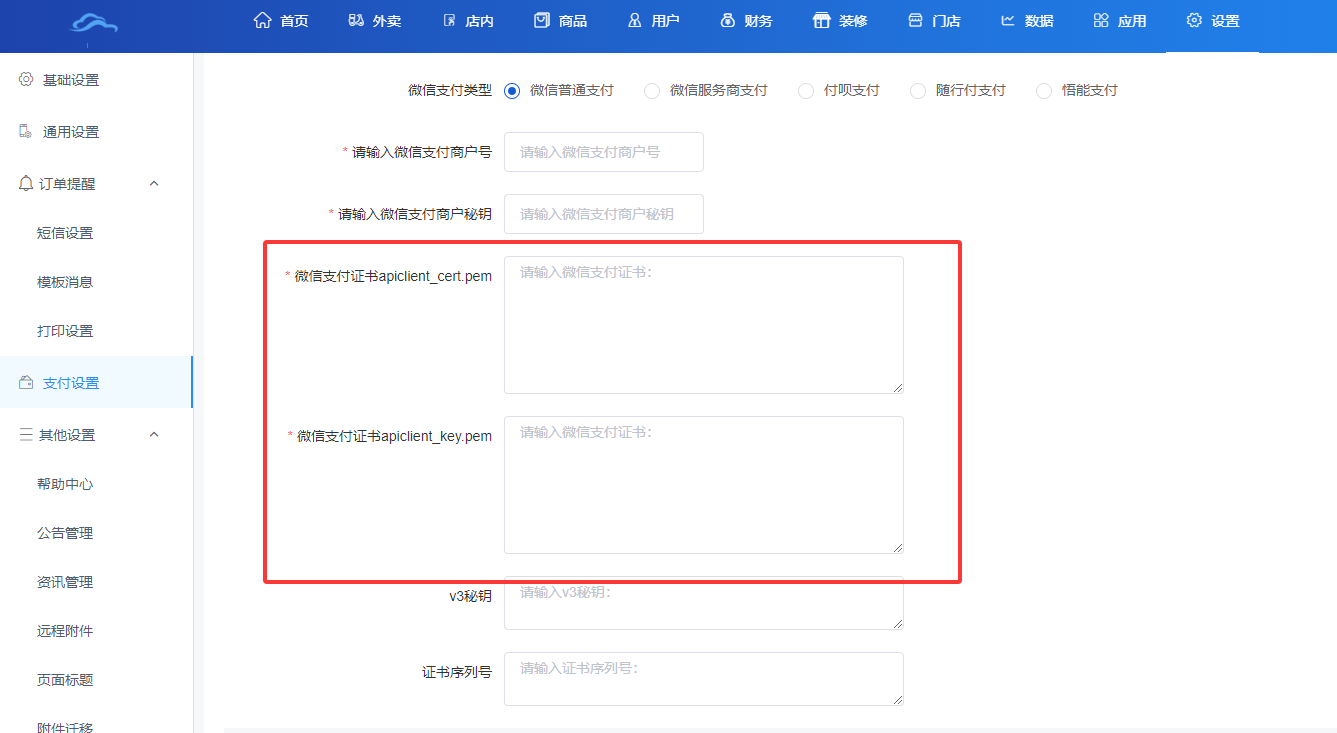Click the in-store icon beside 店内
Image resolution: width=1337 pixels, height=733 pixels.
tap(449, 20)
